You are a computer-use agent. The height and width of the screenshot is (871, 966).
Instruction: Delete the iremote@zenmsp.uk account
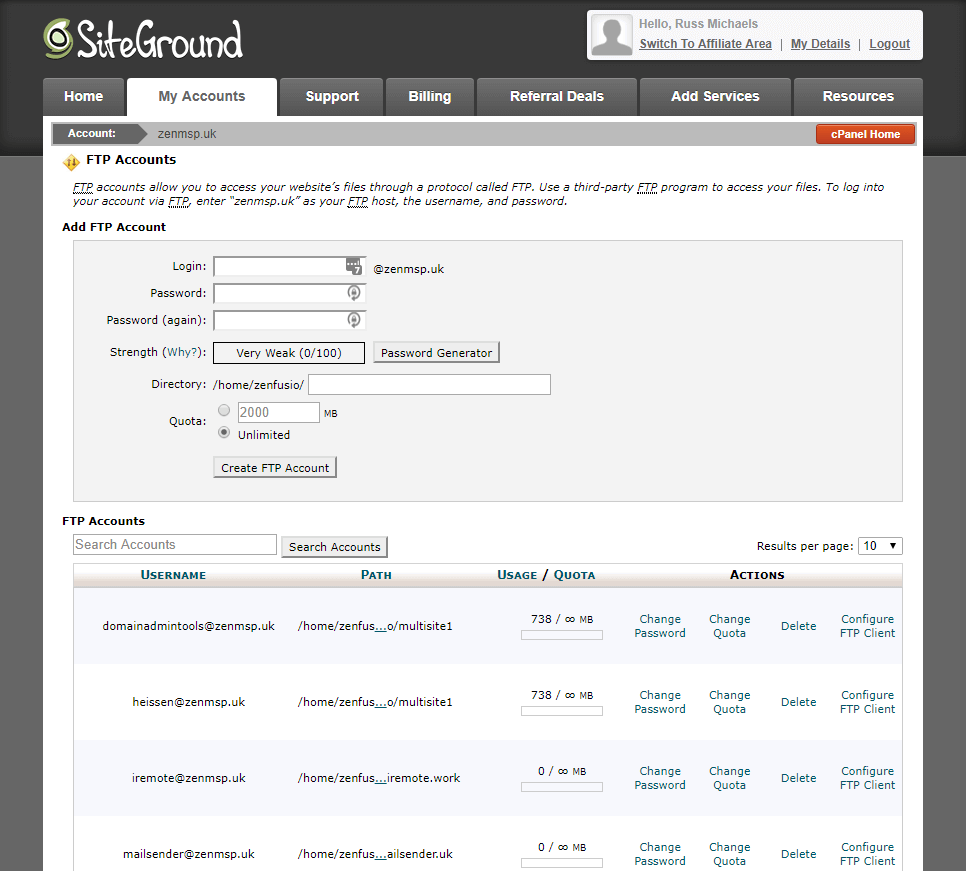pyautogui.click(x=798, y=778)
